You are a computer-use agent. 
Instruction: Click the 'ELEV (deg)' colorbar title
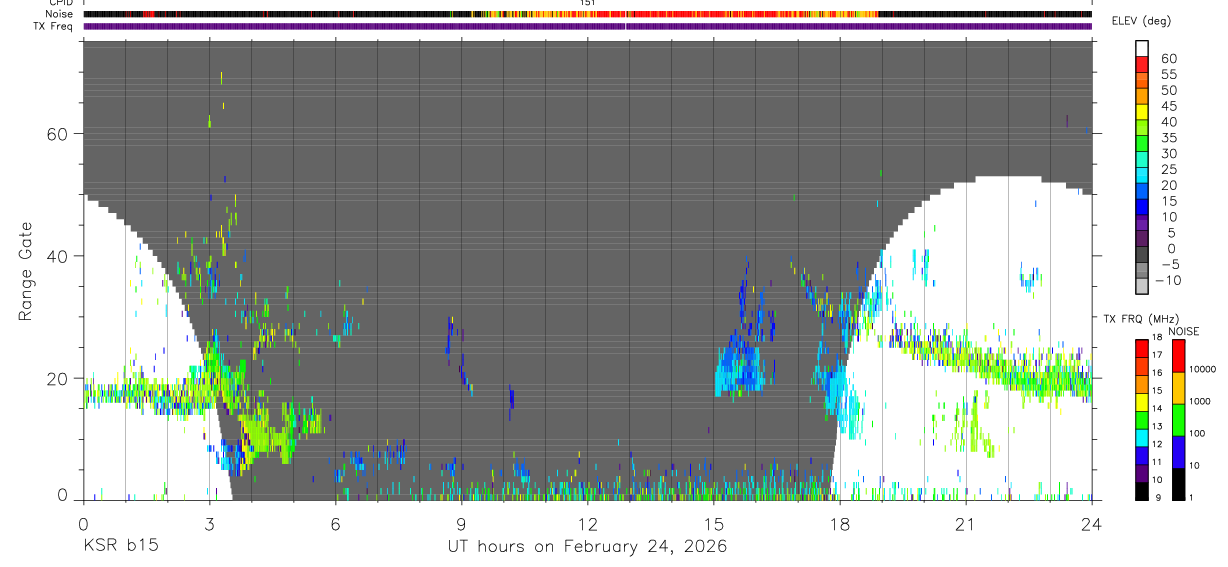pyautogui.click(x=1141, y=21)
